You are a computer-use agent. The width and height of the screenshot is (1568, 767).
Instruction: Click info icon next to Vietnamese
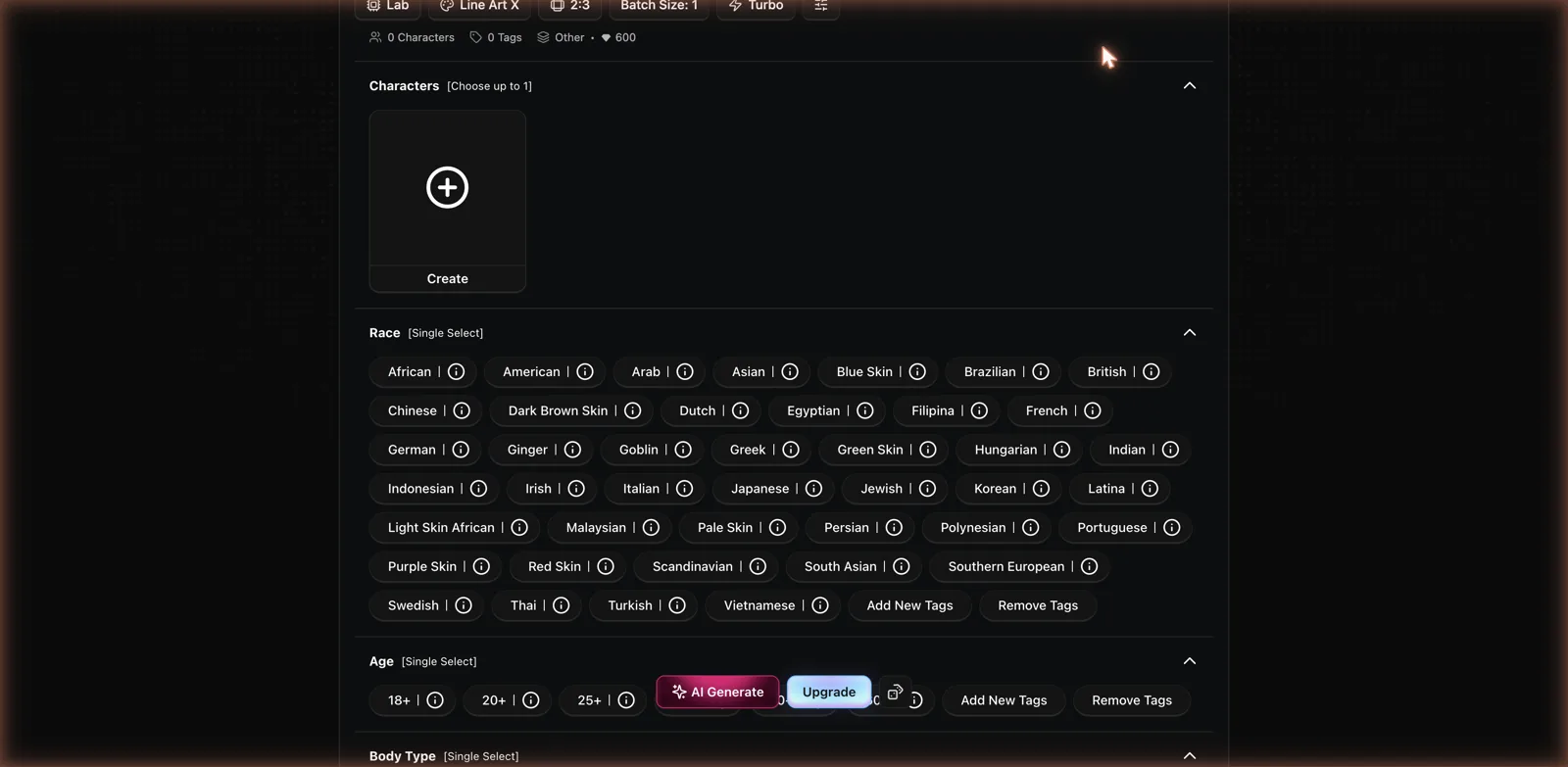point(820,605)
